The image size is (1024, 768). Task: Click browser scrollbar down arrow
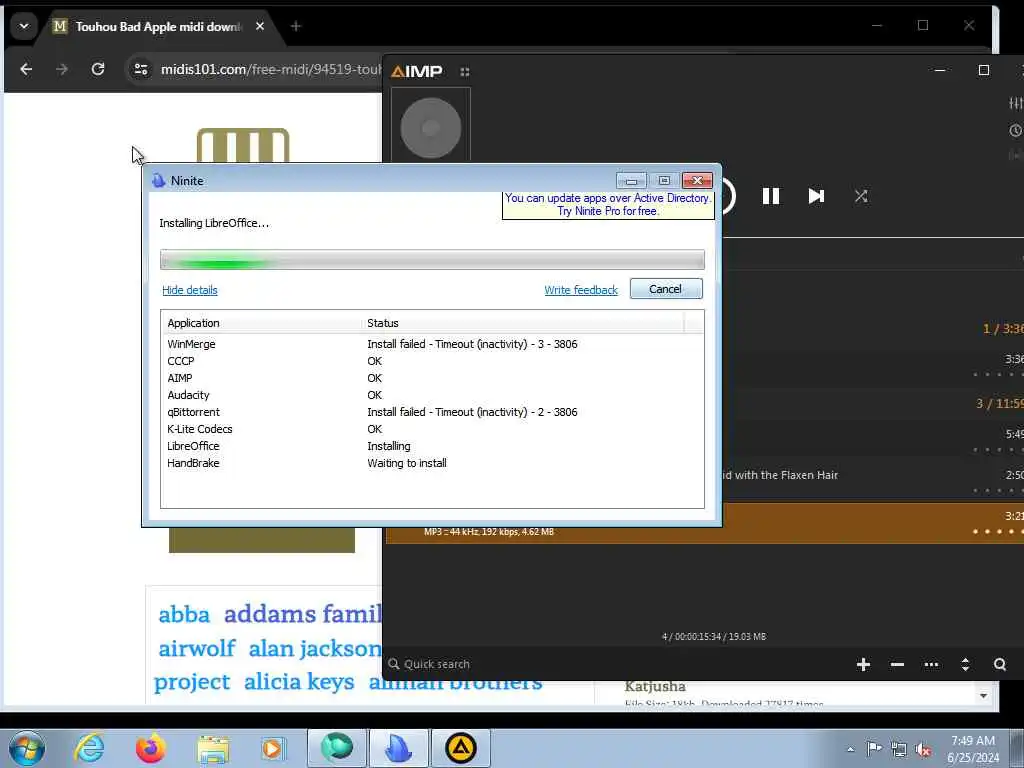[x=984, y=696]
